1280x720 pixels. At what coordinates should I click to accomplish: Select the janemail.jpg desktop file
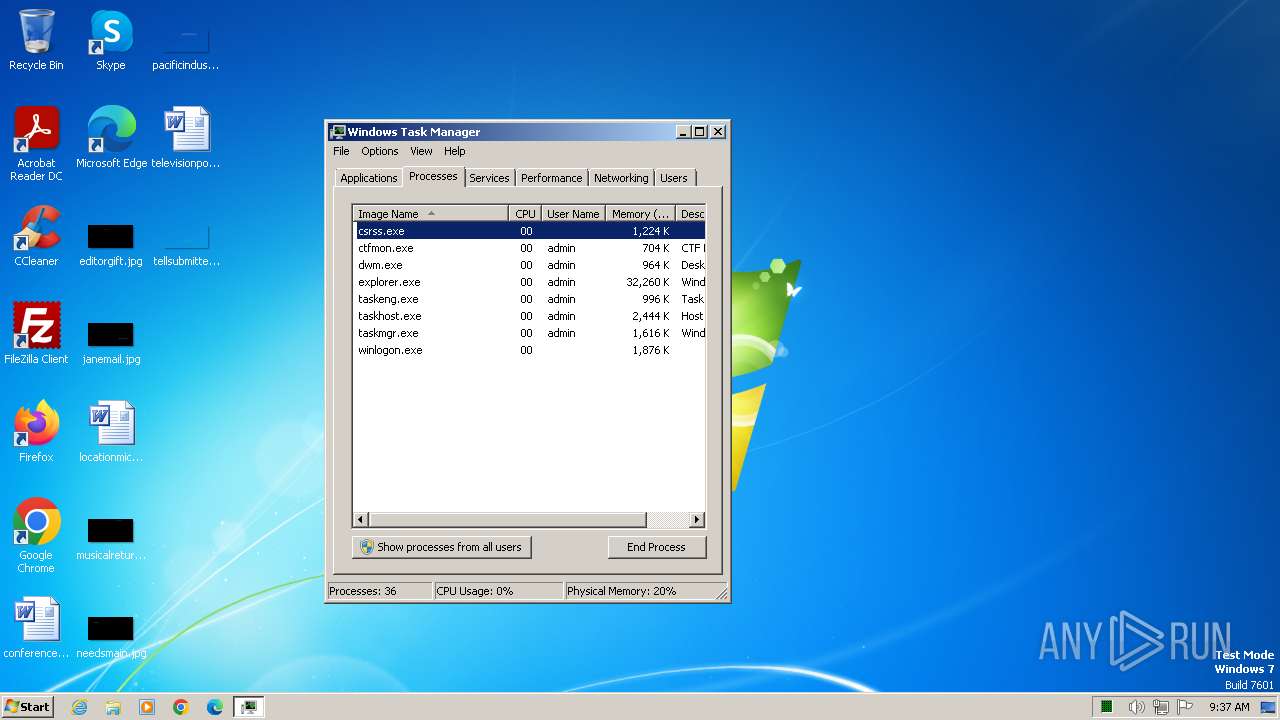point(111,343)
